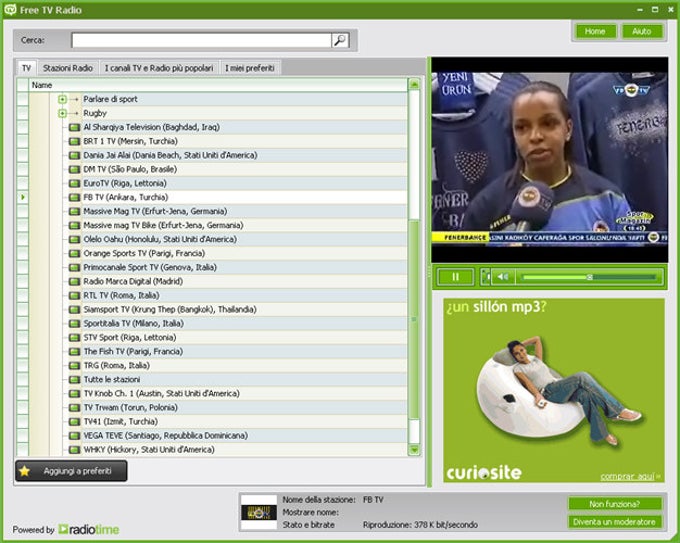Click the Free TV Radio app logo
This screenshot has width=680, height=543.
coord(10,10)
